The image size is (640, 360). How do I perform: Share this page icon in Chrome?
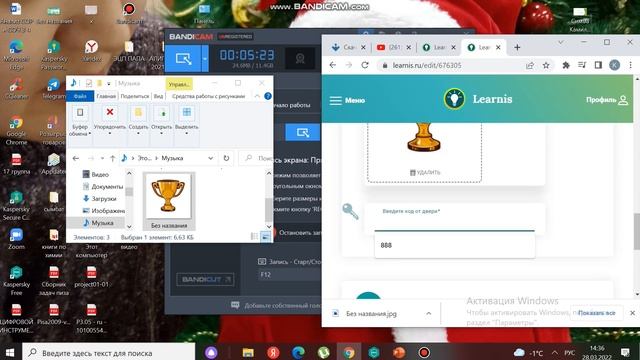coord(530,65)
